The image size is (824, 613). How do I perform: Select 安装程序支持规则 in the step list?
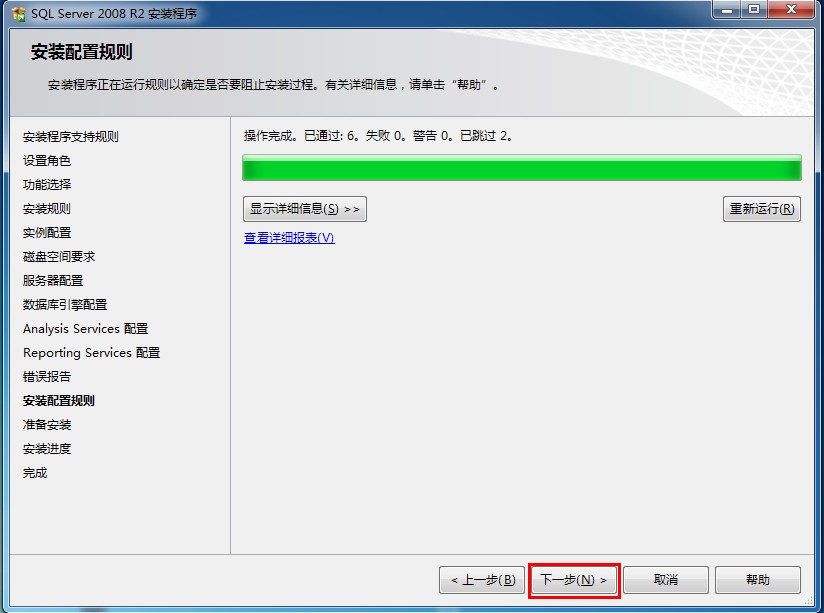[x=71, y=137]
